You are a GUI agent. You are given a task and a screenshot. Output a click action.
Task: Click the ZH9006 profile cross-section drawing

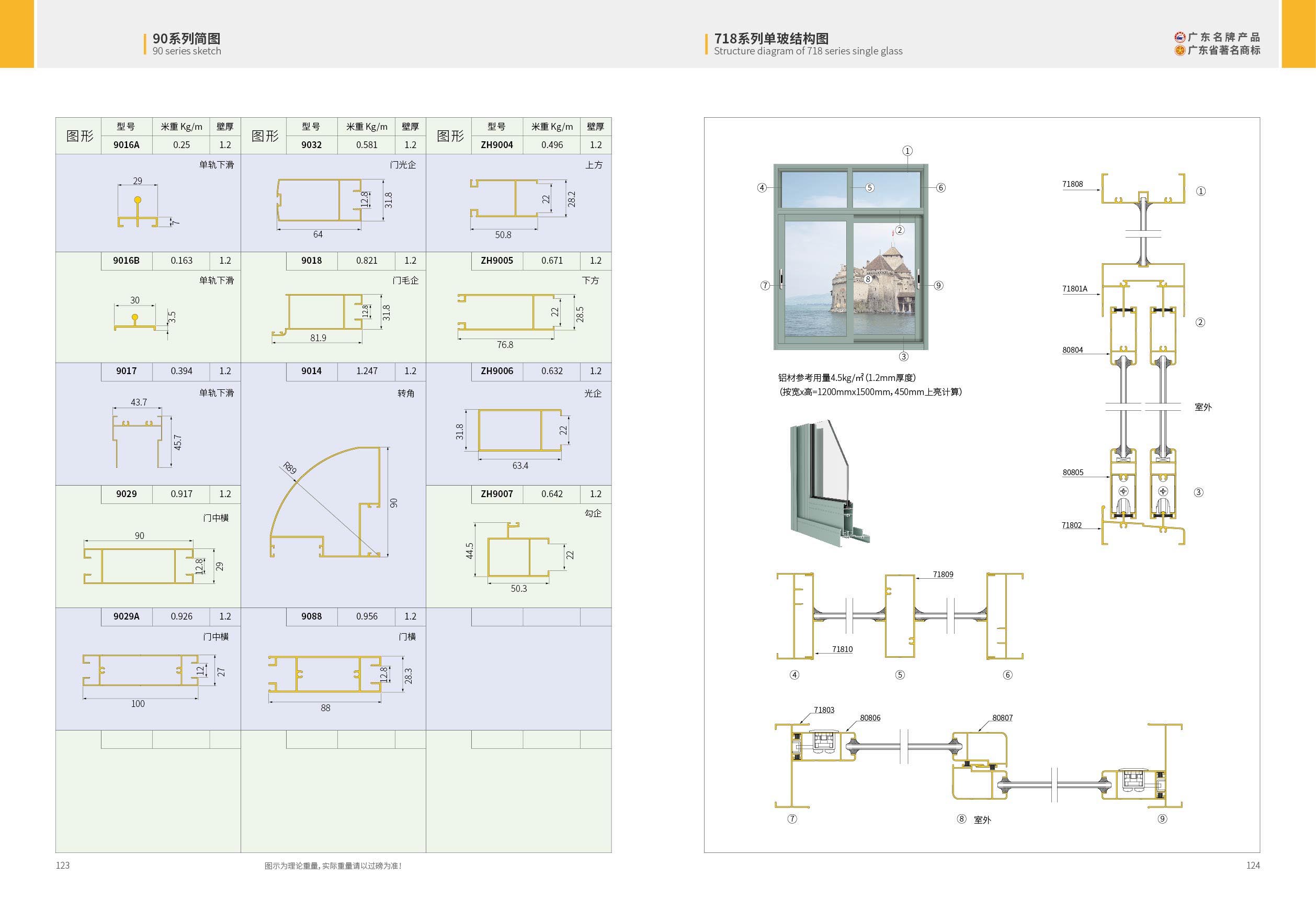click(x=520, y=431)
